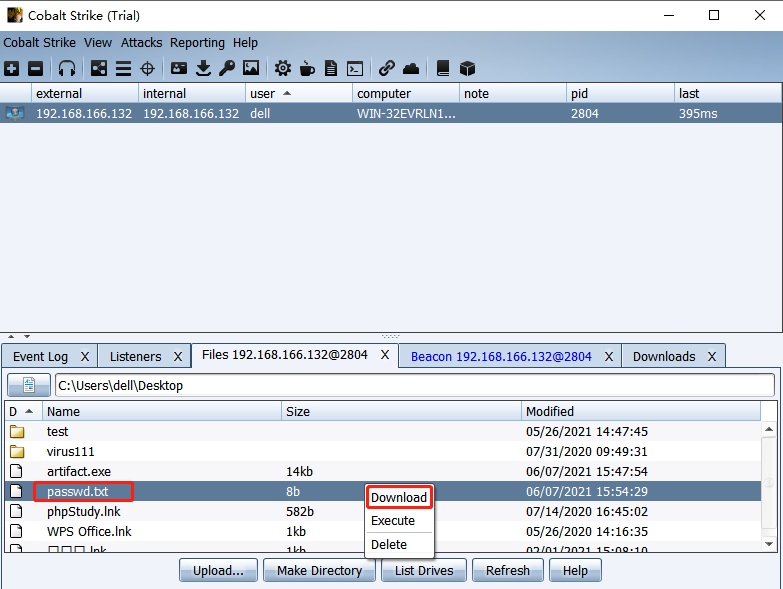Viewport: 783px width, 589px height.
Task: Close the Downloads tab
Action: point(712,356)
